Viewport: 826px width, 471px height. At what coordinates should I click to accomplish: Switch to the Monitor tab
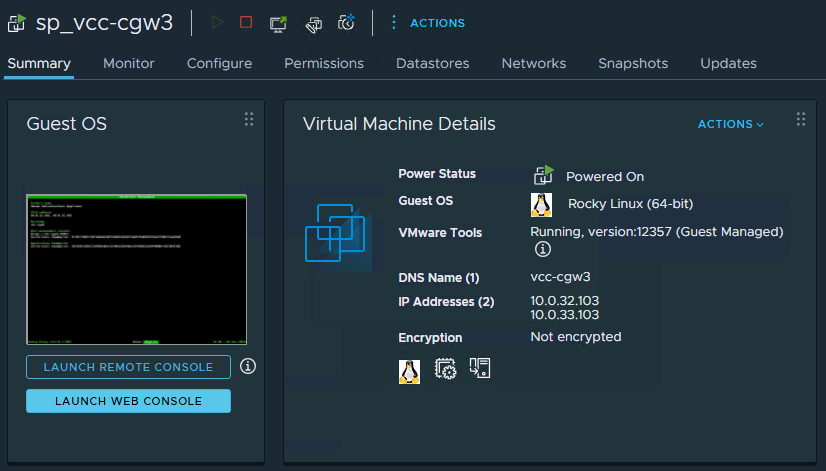[x=129, y=63]
